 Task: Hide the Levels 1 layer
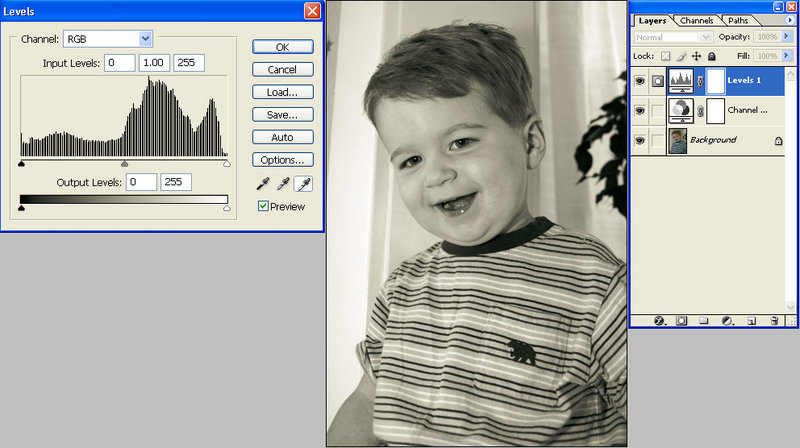(639, 81)
